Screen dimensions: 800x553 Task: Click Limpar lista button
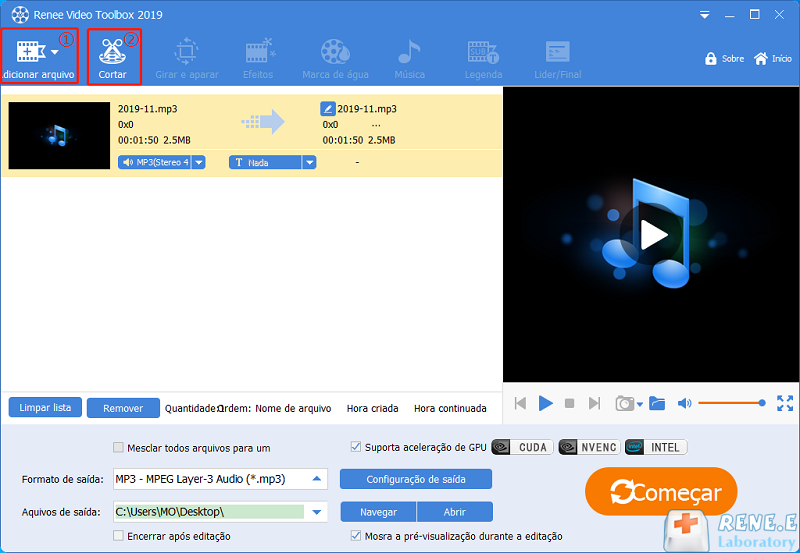[x=45, y=408]
